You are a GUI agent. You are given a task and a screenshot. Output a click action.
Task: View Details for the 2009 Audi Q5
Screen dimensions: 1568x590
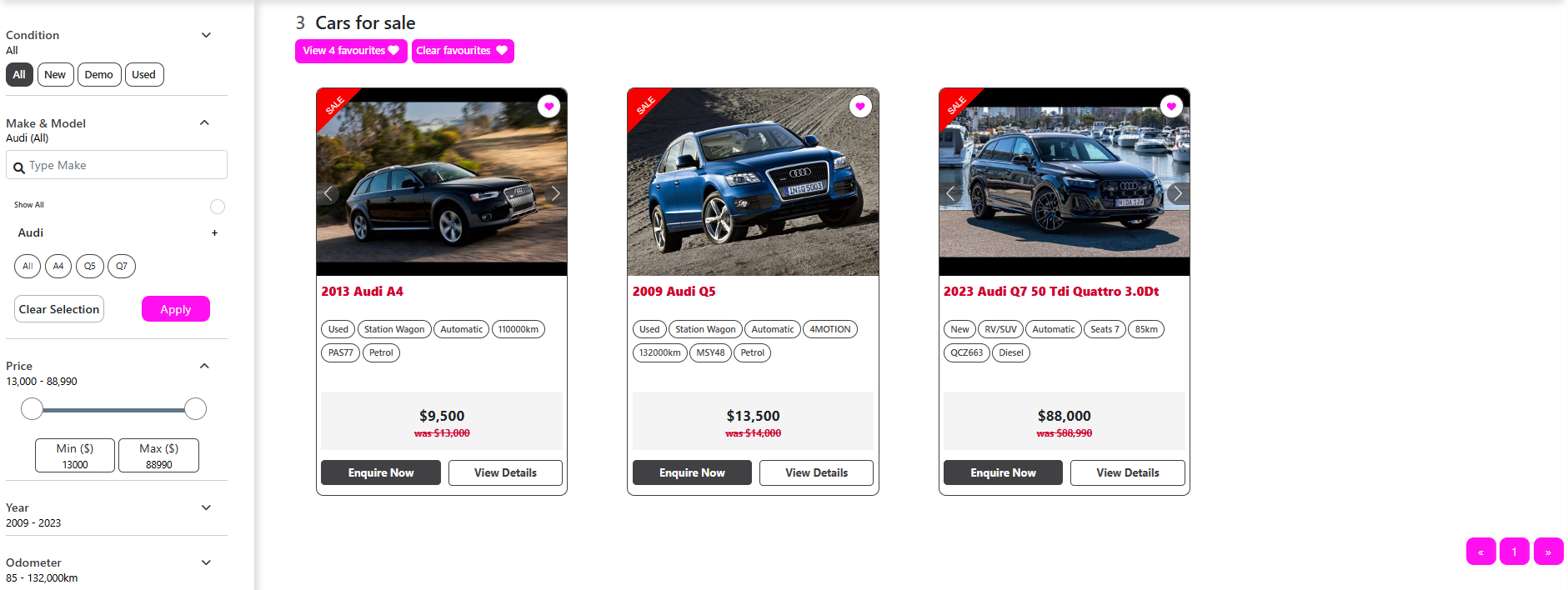pos(816,472)
